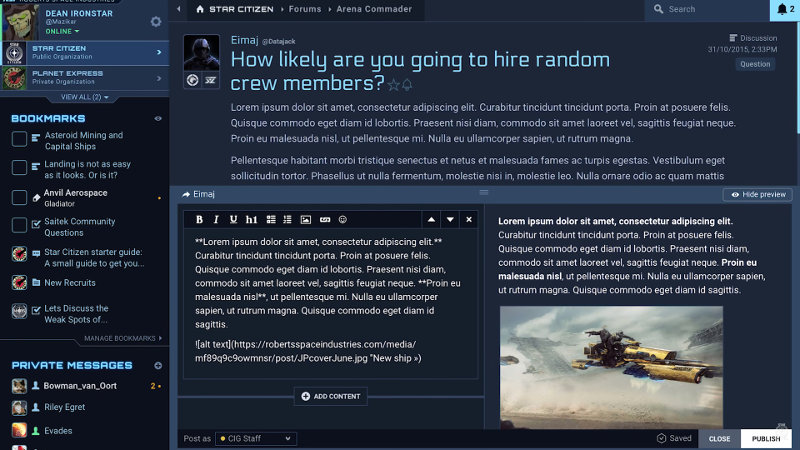
Task: Click the Hide preview button
Action: coord(758,194)
